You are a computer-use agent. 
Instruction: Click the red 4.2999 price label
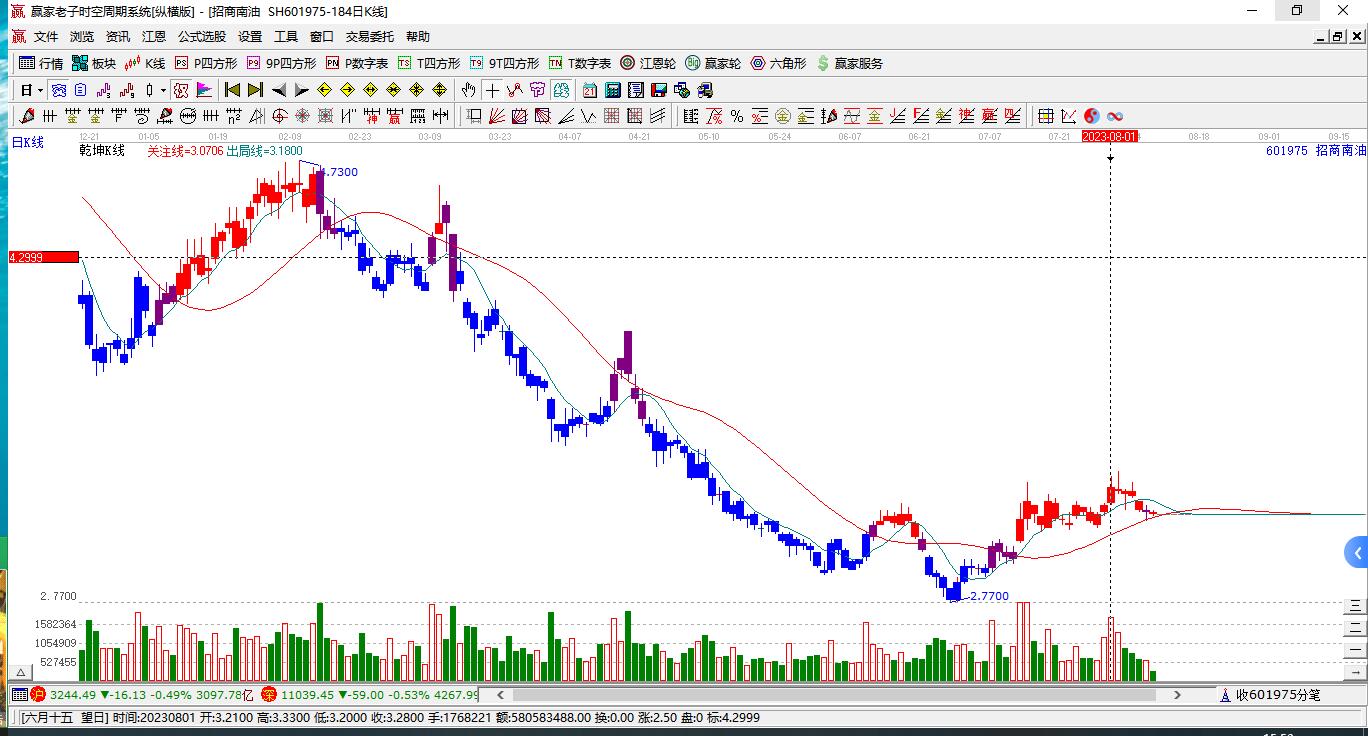43,257
